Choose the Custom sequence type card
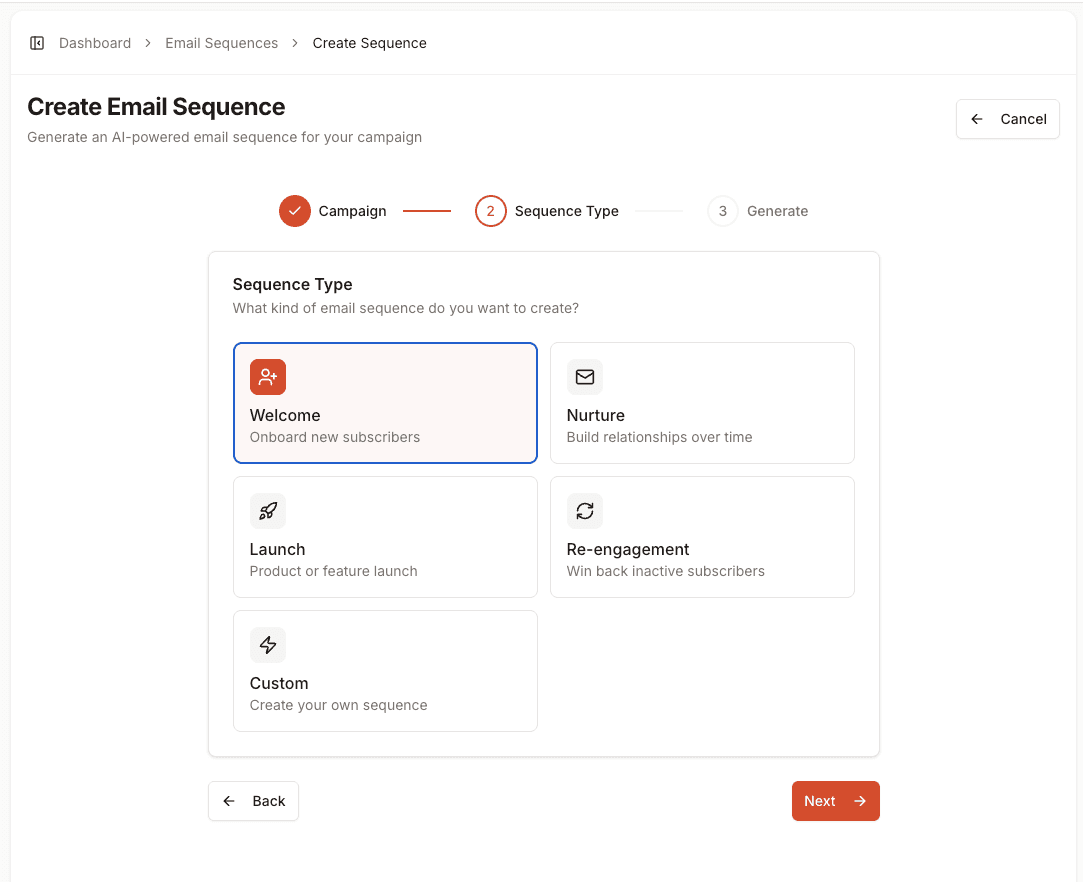1083x882 pixels. (385, 671)
